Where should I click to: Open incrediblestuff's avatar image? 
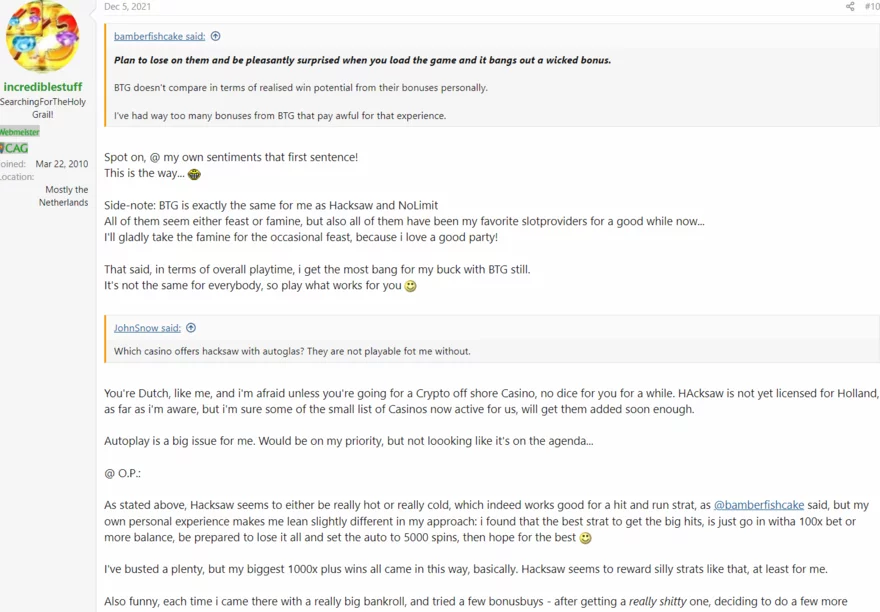42,36
